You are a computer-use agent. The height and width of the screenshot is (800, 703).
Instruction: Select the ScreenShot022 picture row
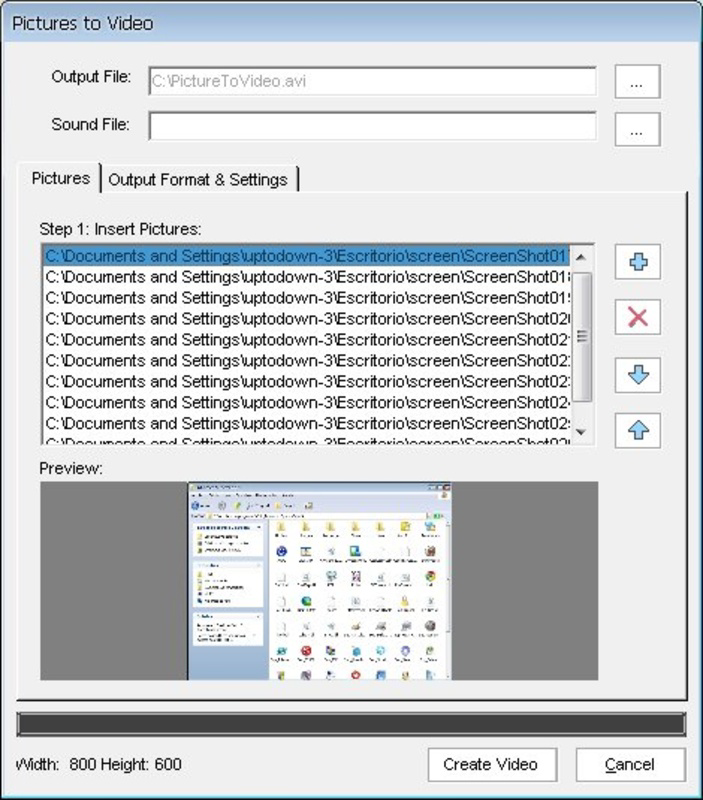click(x=307, y=360)
